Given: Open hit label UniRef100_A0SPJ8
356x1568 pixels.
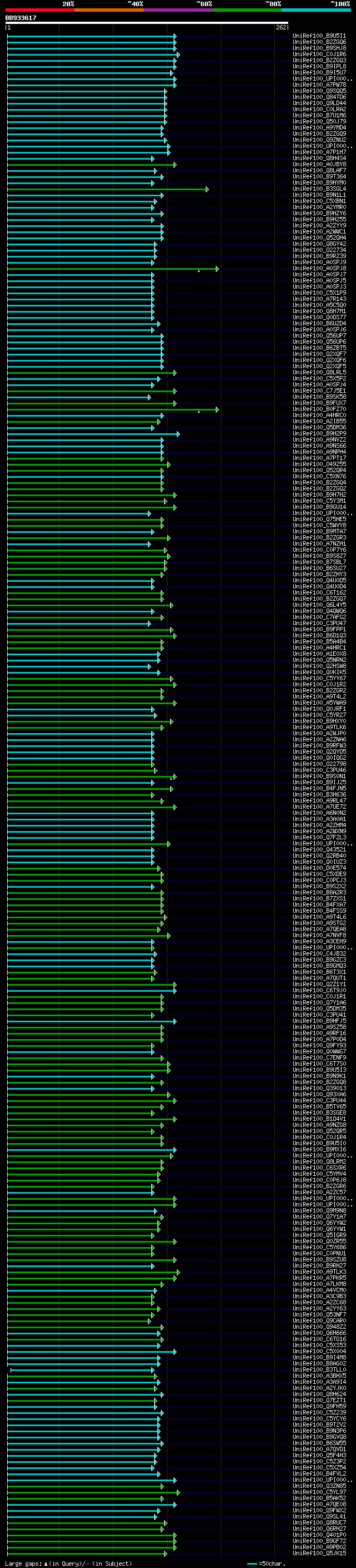Looking at the screenshot, I should click(x=319, y=269).
